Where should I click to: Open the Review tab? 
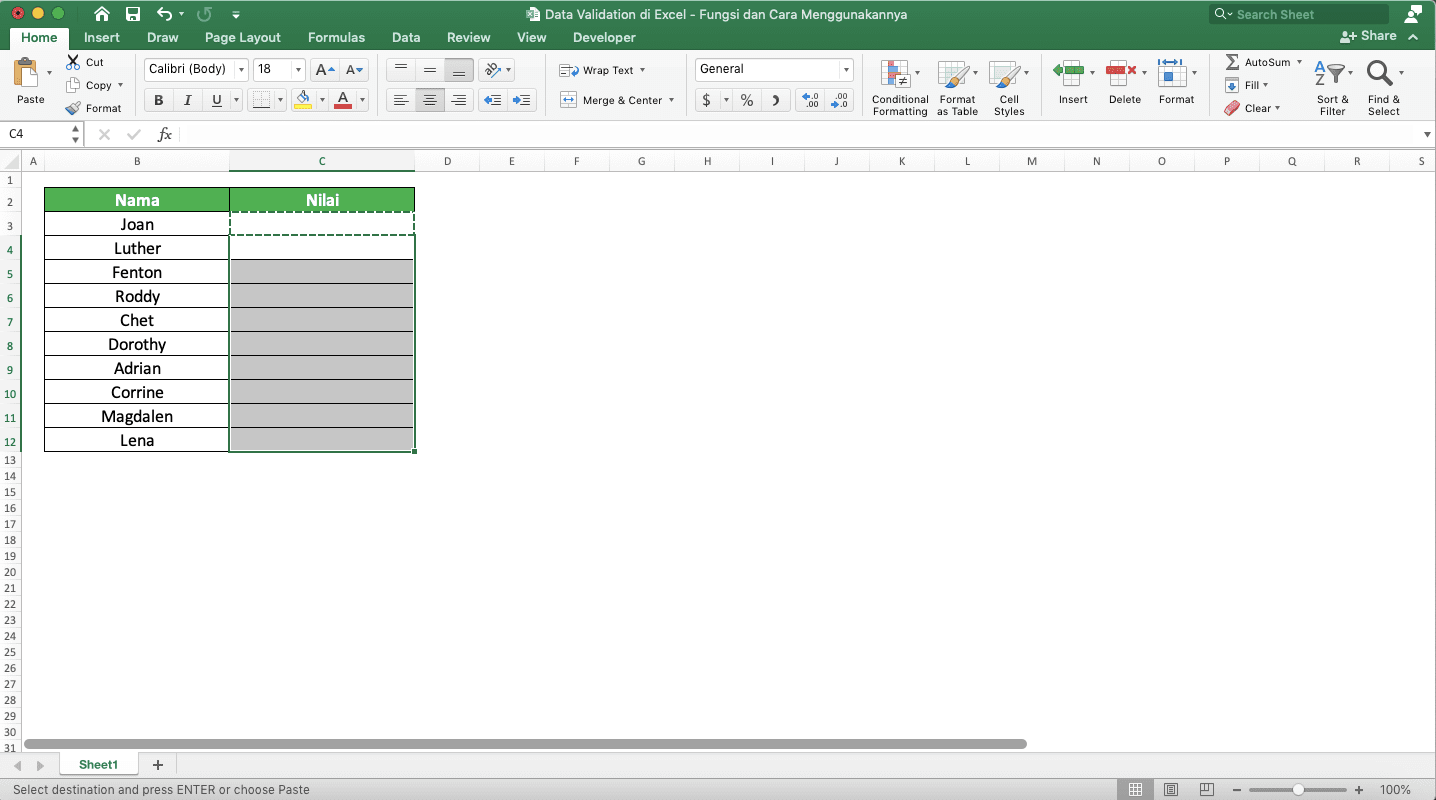point(469,37)
